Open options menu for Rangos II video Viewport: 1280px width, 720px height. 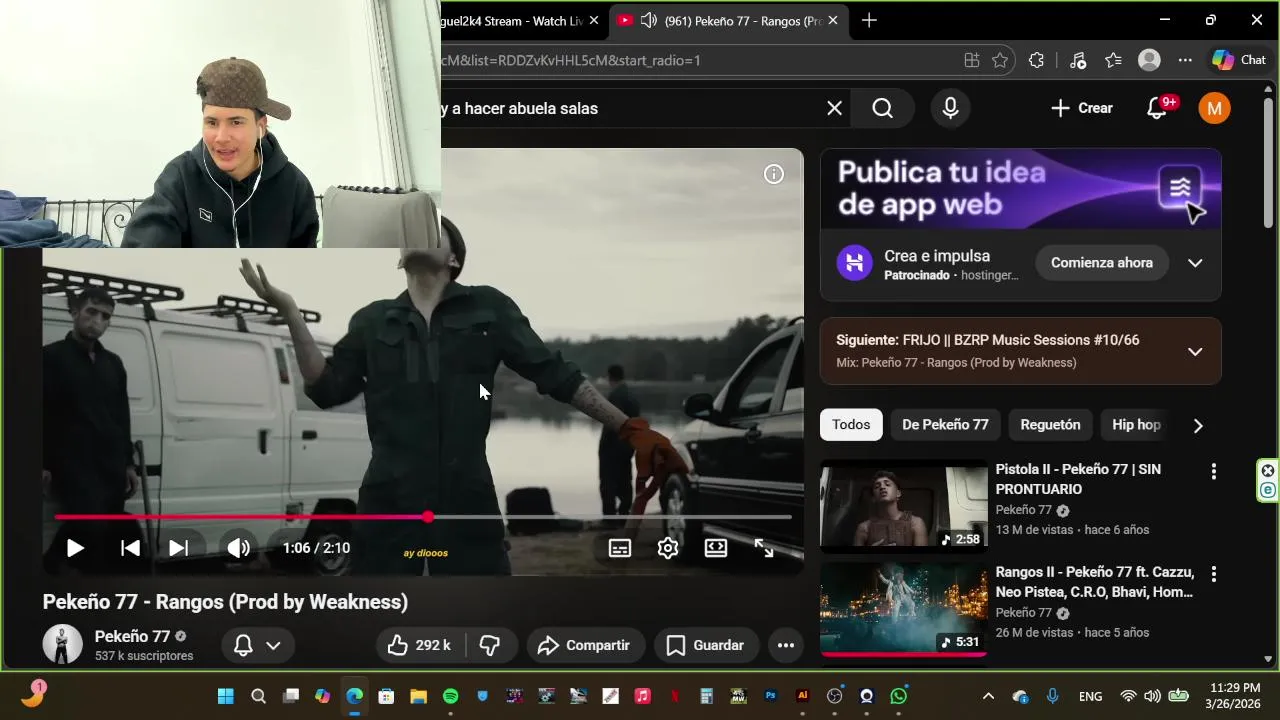1213,574
